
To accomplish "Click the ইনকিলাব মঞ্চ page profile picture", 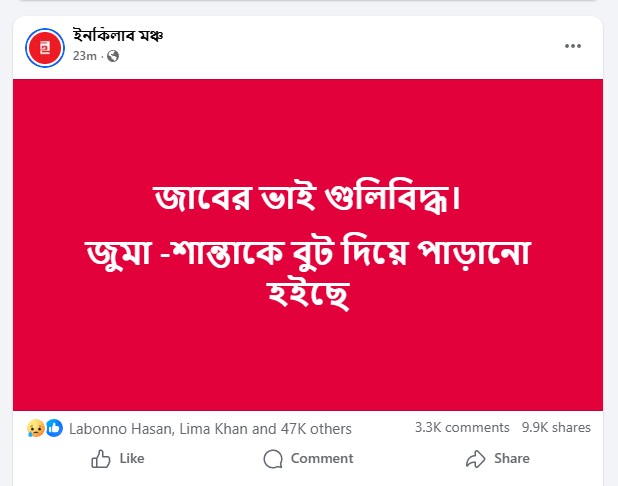I will coord(46,47).
